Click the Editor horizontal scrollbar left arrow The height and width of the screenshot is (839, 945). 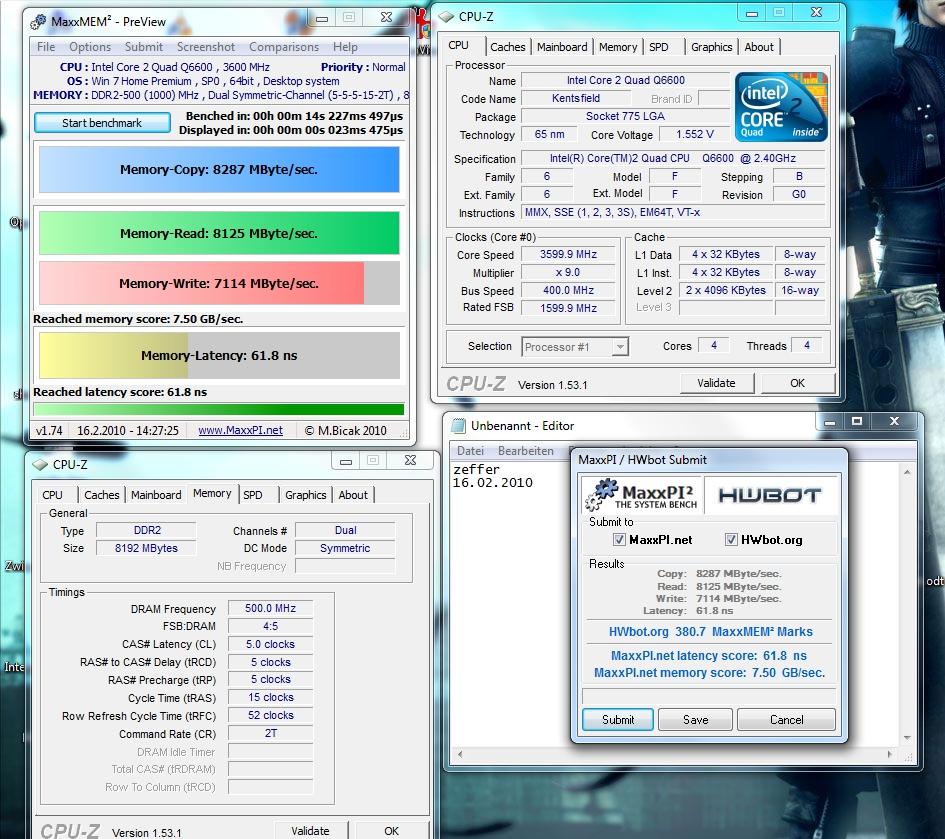[460, 754]
